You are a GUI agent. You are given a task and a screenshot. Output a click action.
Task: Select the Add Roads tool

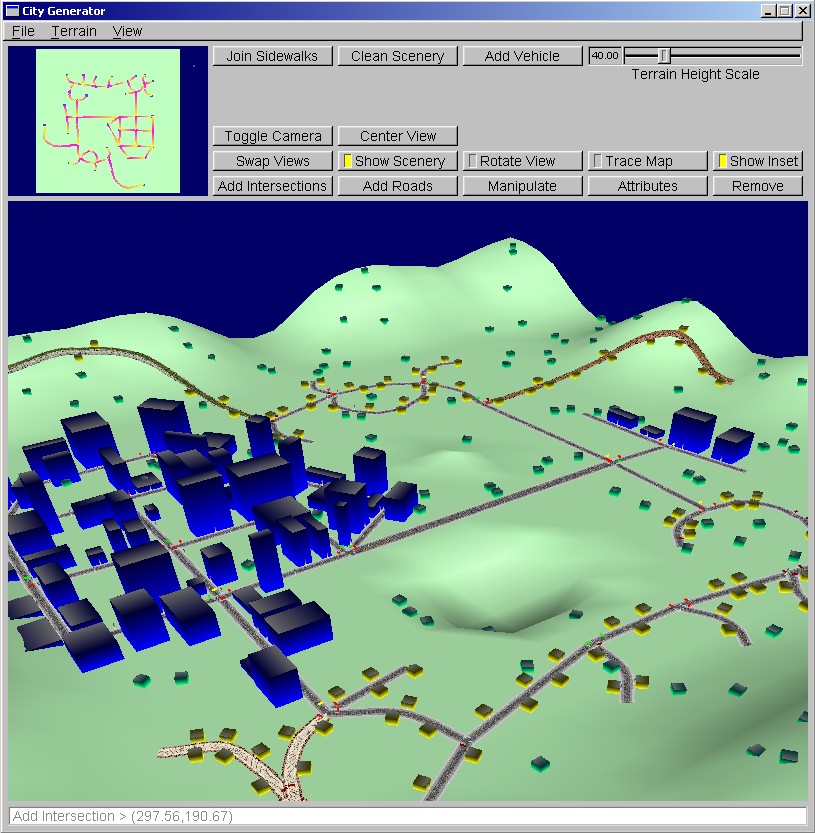click(397, 186)
